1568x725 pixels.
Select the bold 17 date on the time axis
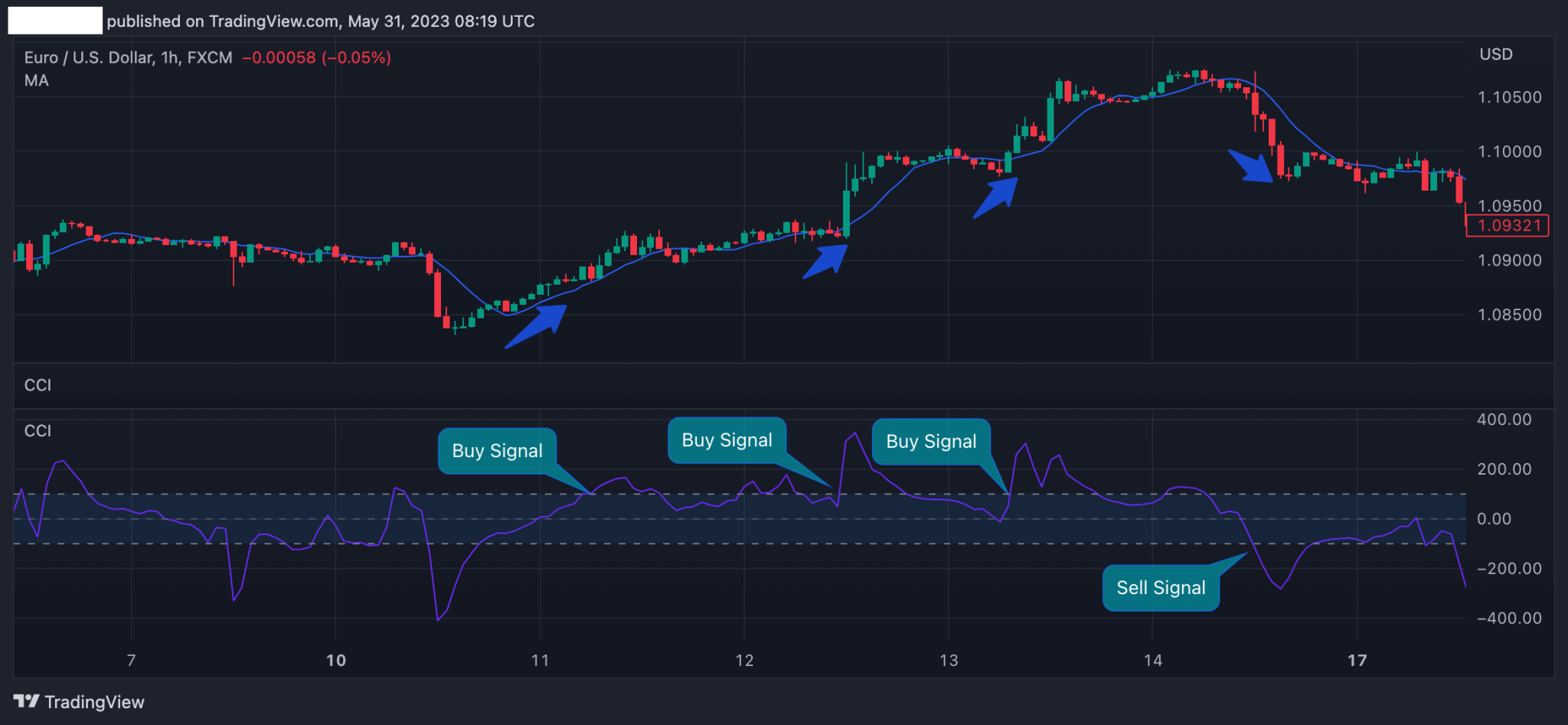point(1357,659)
